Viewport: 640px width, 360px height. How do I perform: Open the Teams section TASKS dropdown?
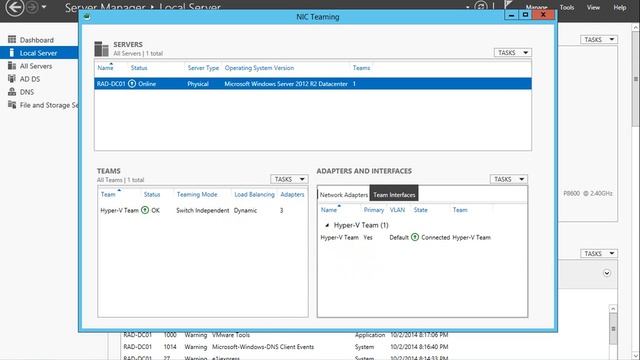pyautogui.click(x=289, y=179)
